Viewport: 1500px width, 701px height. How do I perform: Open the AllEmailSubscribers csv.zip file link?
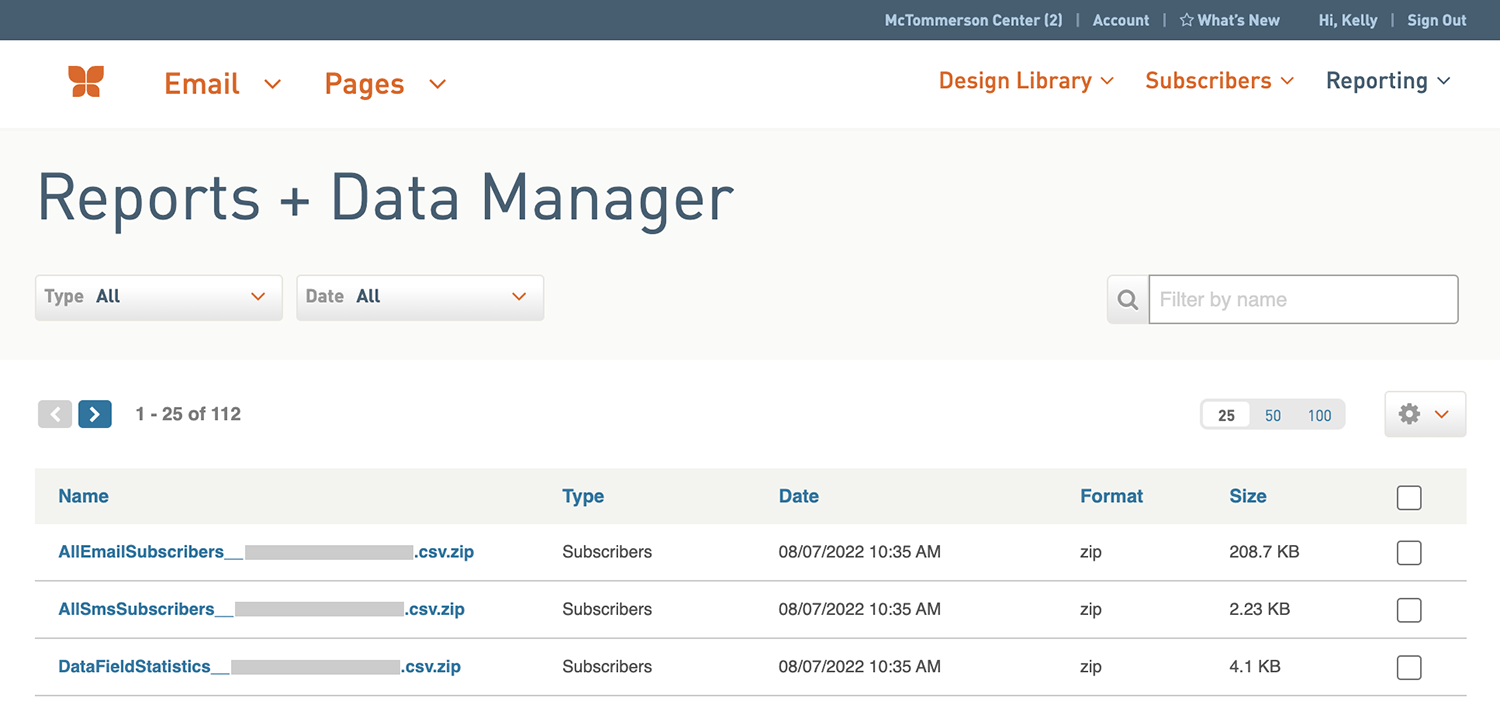pos(266,552)
